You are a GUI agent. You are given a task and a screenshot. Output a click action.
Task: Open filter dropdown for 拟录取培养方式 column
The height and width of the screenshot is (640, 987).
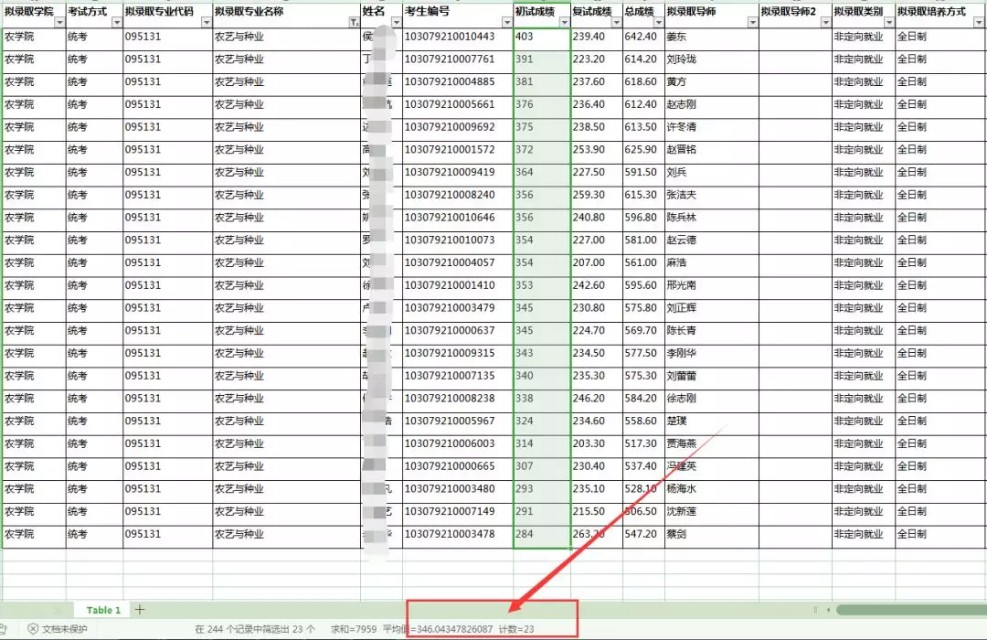[979, 23]
